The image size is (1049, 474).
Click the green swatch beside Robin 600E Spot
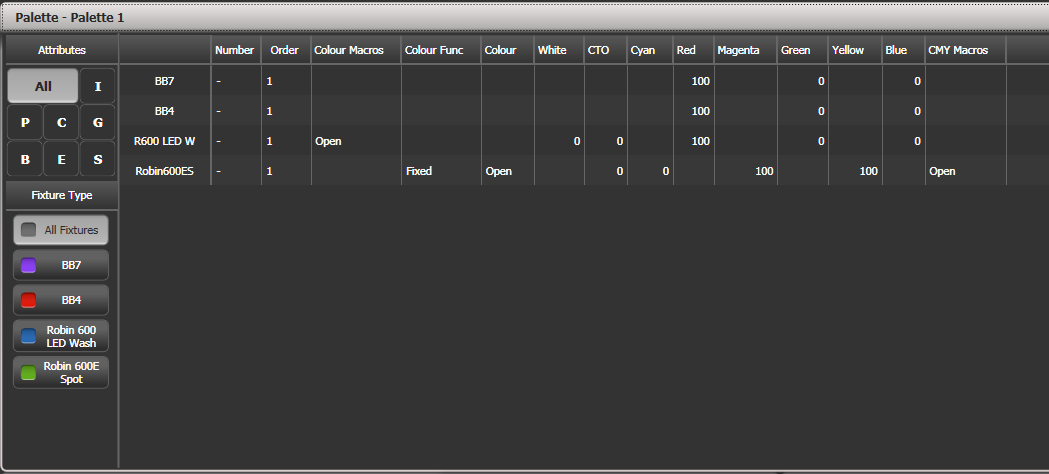coord(28,372)
